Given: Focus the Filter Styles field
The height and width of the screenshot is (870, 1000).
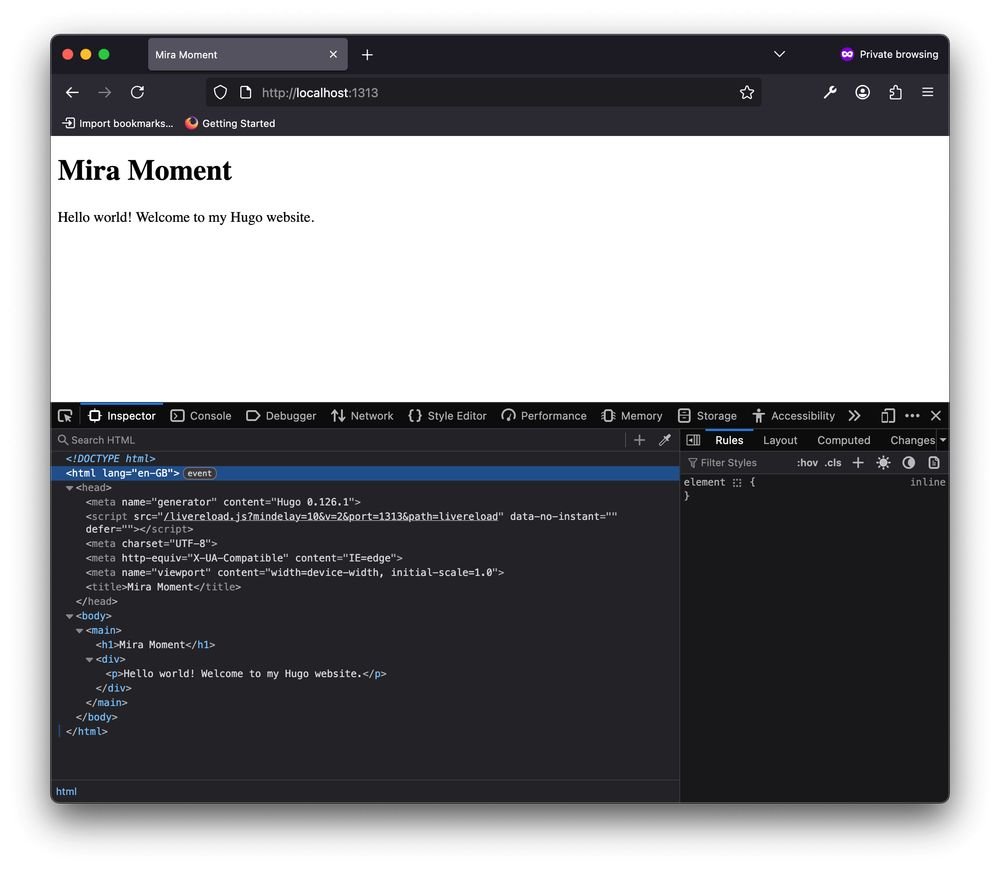Looking at the screenshot, I should click(738, 463).
